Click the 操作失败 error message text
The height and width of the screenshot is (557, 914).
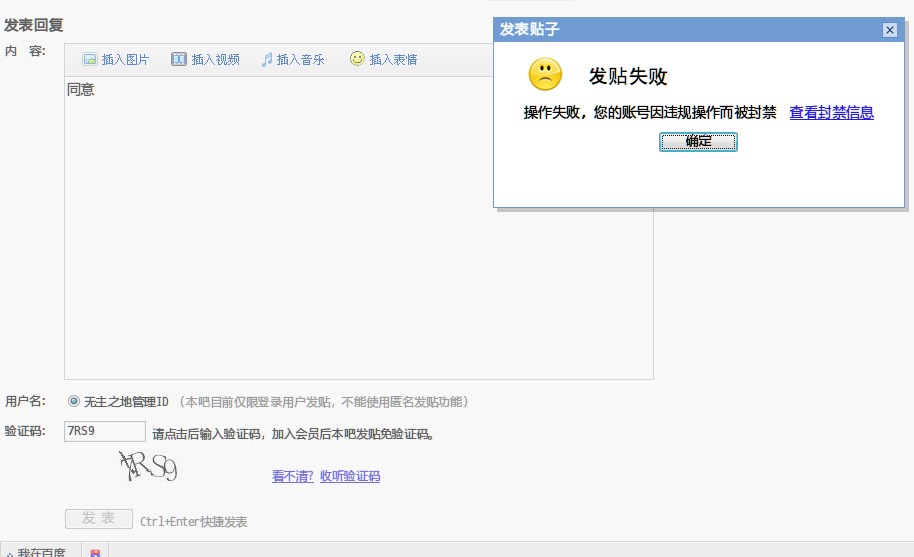[650, 112]
